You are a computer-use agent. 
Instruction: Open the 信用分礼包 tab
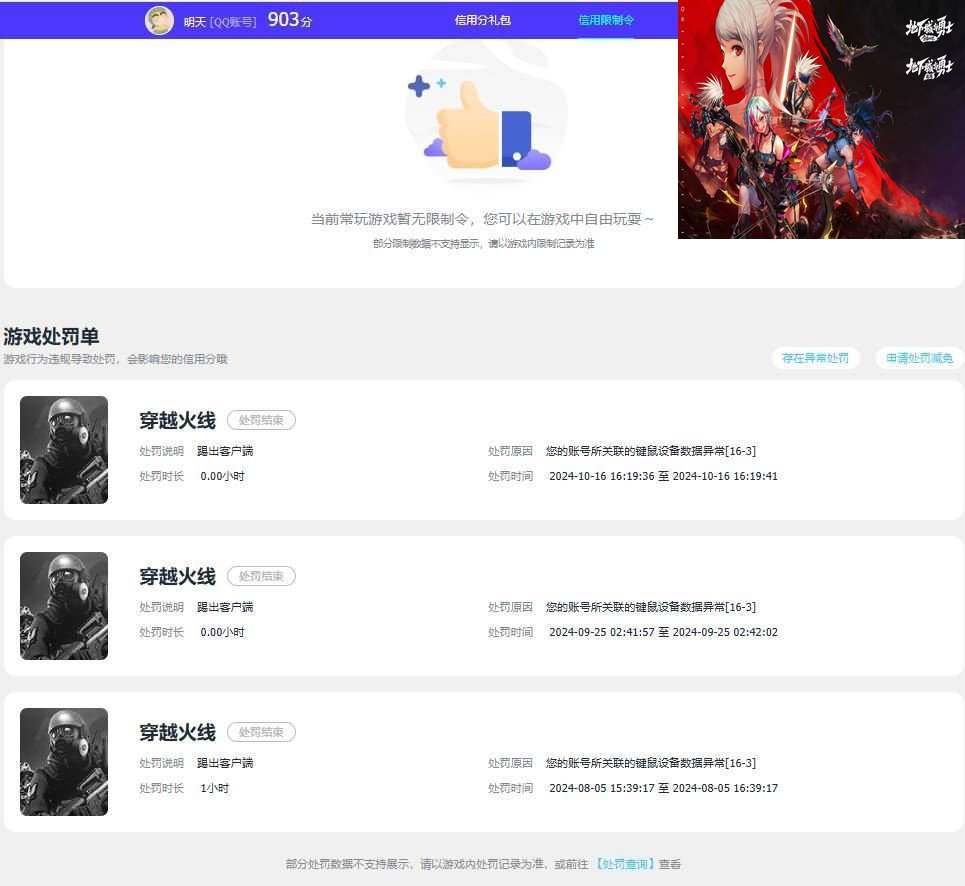tap(482, 20)
